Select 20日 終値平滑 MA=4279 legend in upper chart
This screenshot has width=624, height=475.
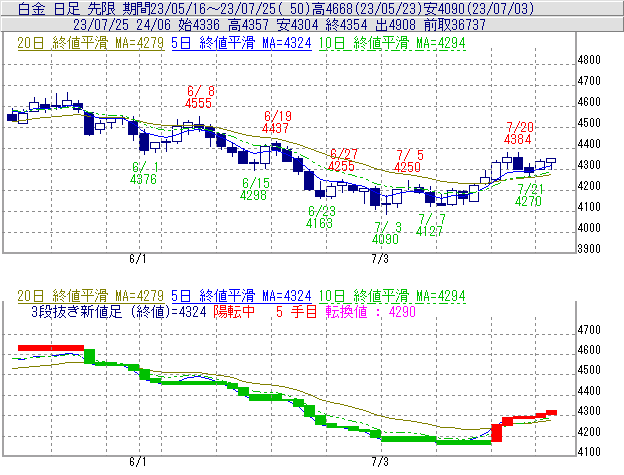click(x=90, y=43)
